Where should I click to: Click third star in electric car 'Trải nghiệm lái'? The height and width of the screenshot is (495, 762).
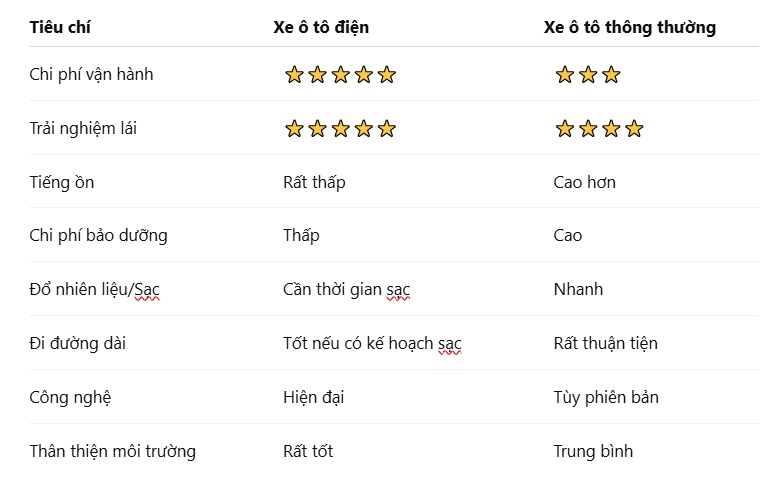click(x=340, y=129)
